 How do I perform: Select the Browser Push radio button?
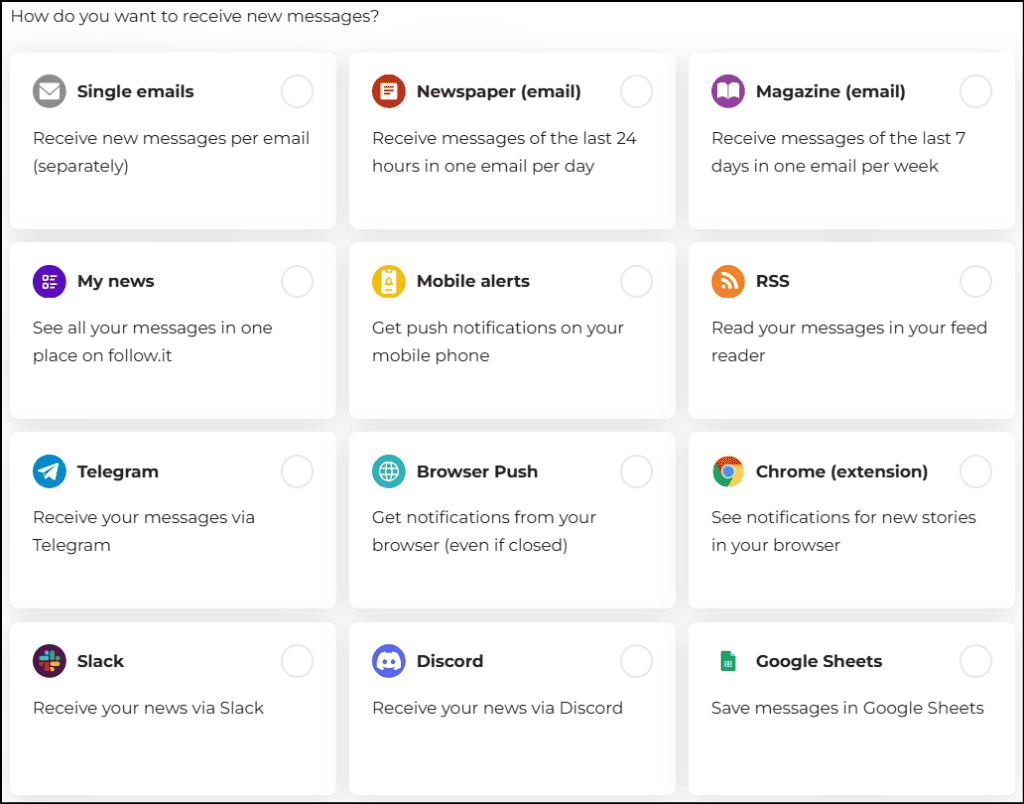[x=637, y=472]
